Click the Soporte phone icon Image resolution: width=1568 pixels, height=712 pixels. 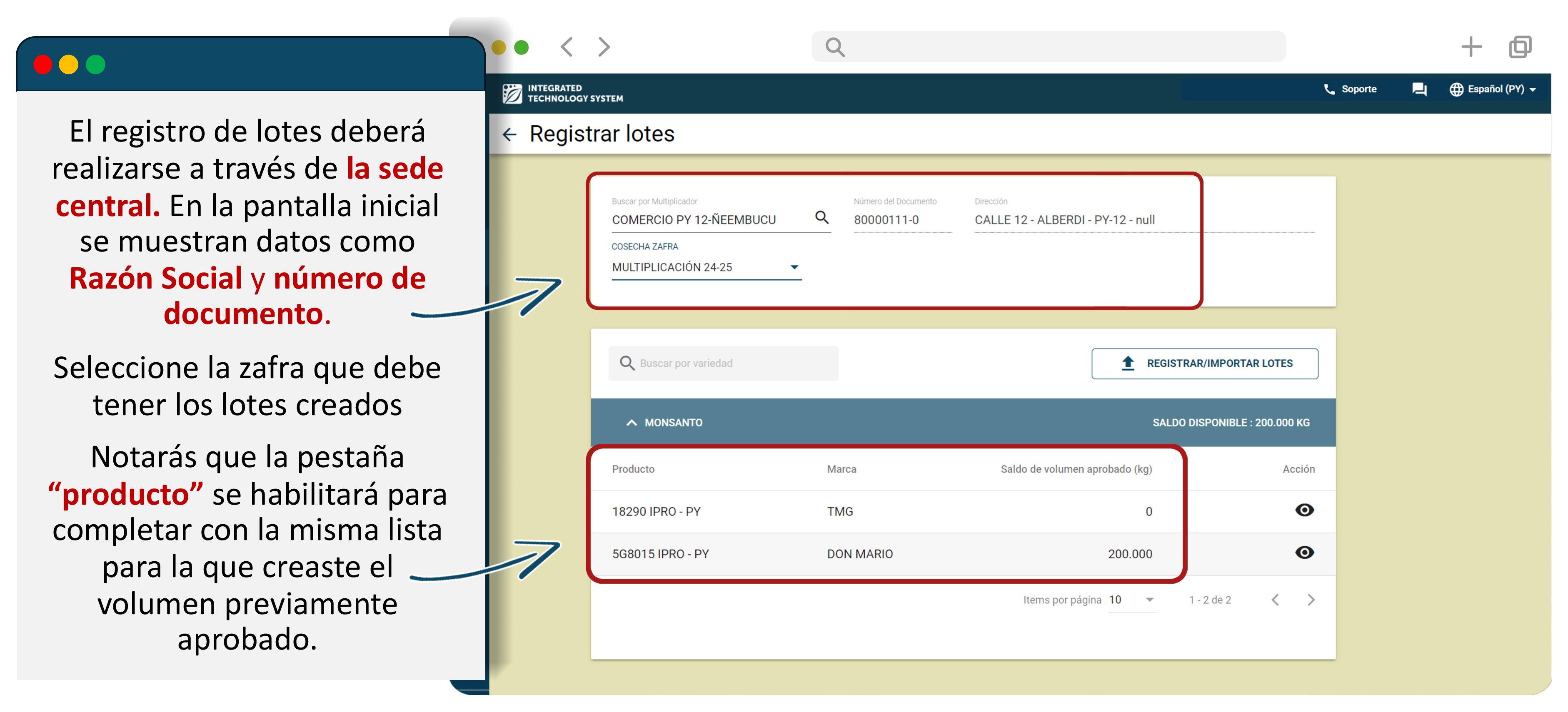1329,89
